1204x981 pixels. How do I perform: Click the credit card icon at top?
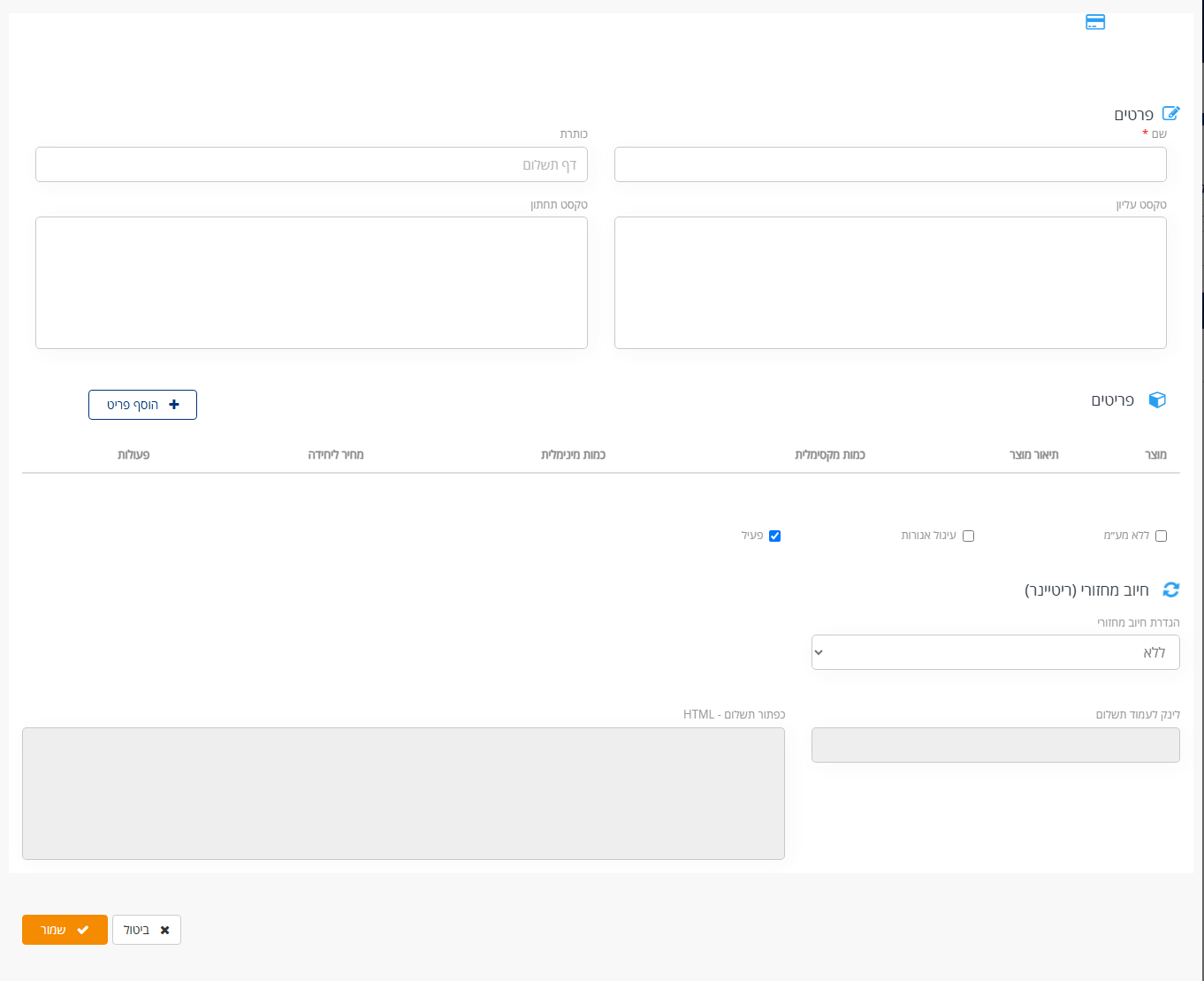pyautogui.click(x=1095, y=22)
